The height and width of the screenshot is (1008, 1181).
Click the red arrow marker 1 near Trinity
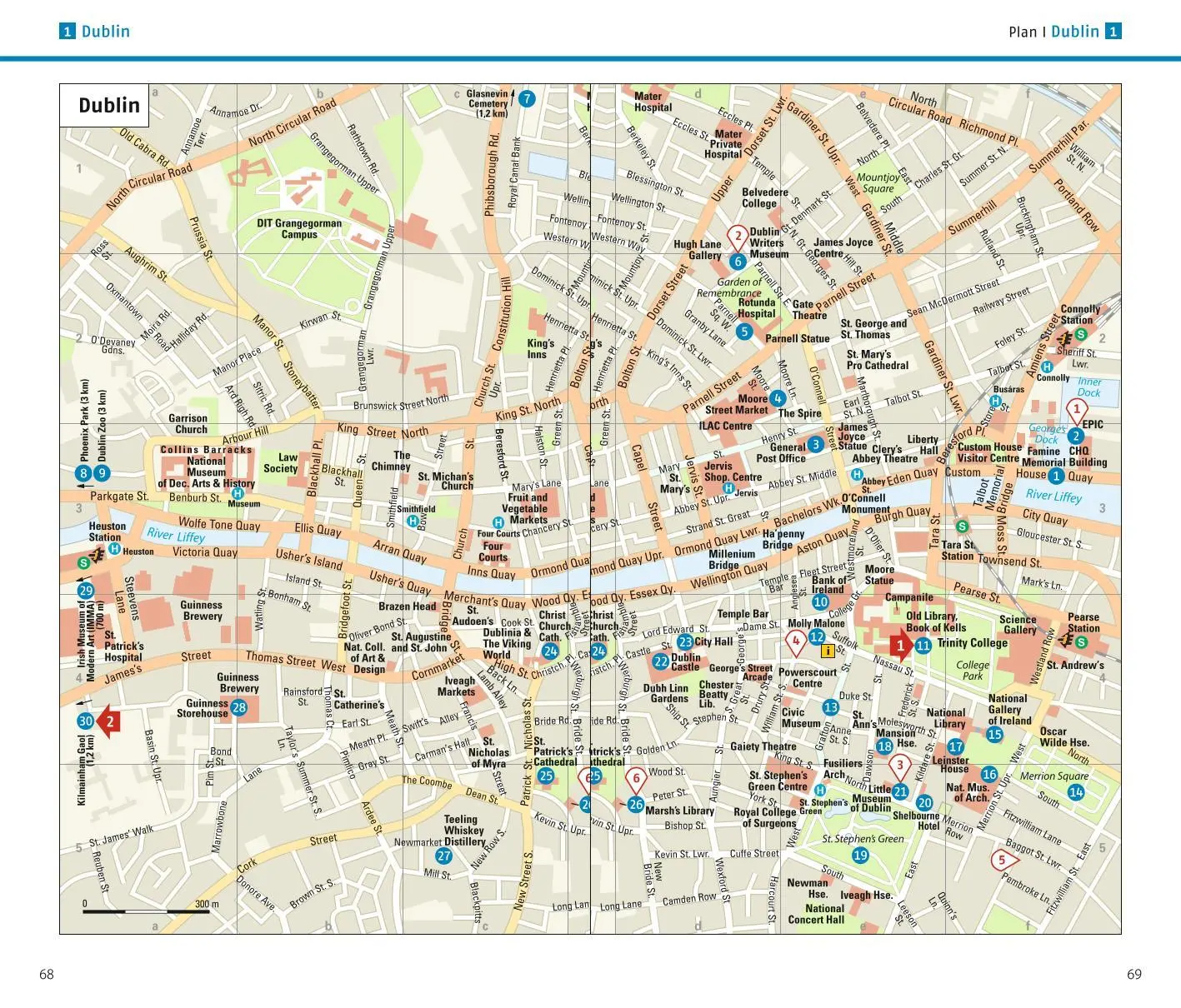[898, 645]
